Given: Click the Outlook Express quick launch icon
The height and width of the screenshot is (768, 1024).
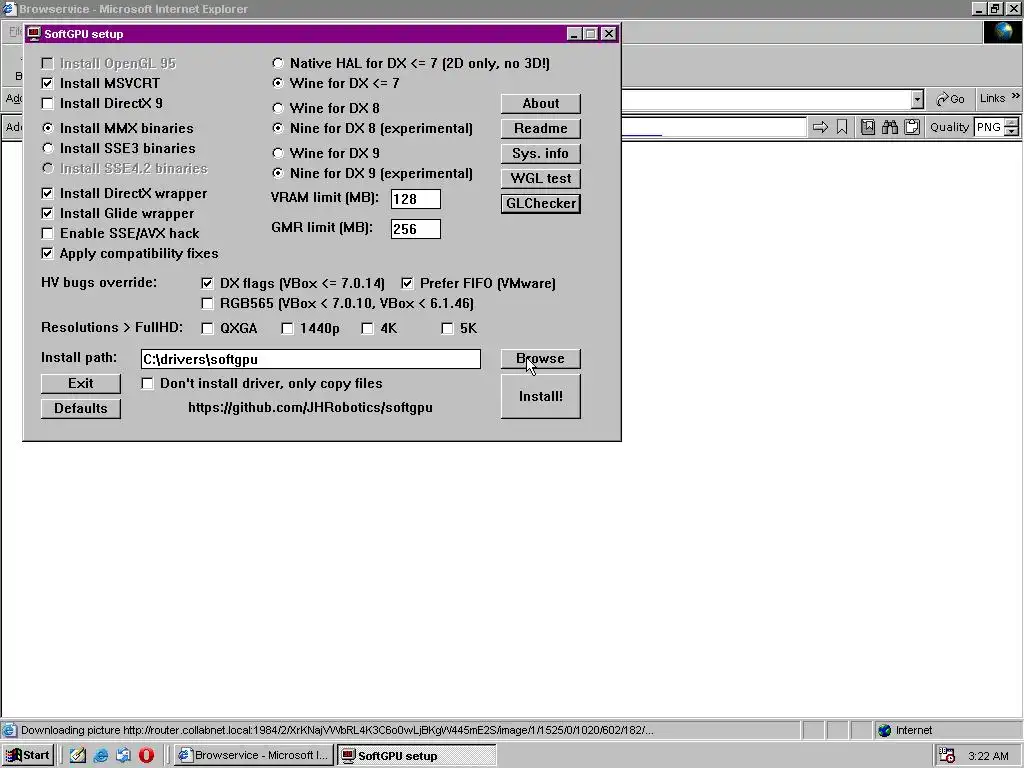Looking at the screenshot, I should (123, 756).
